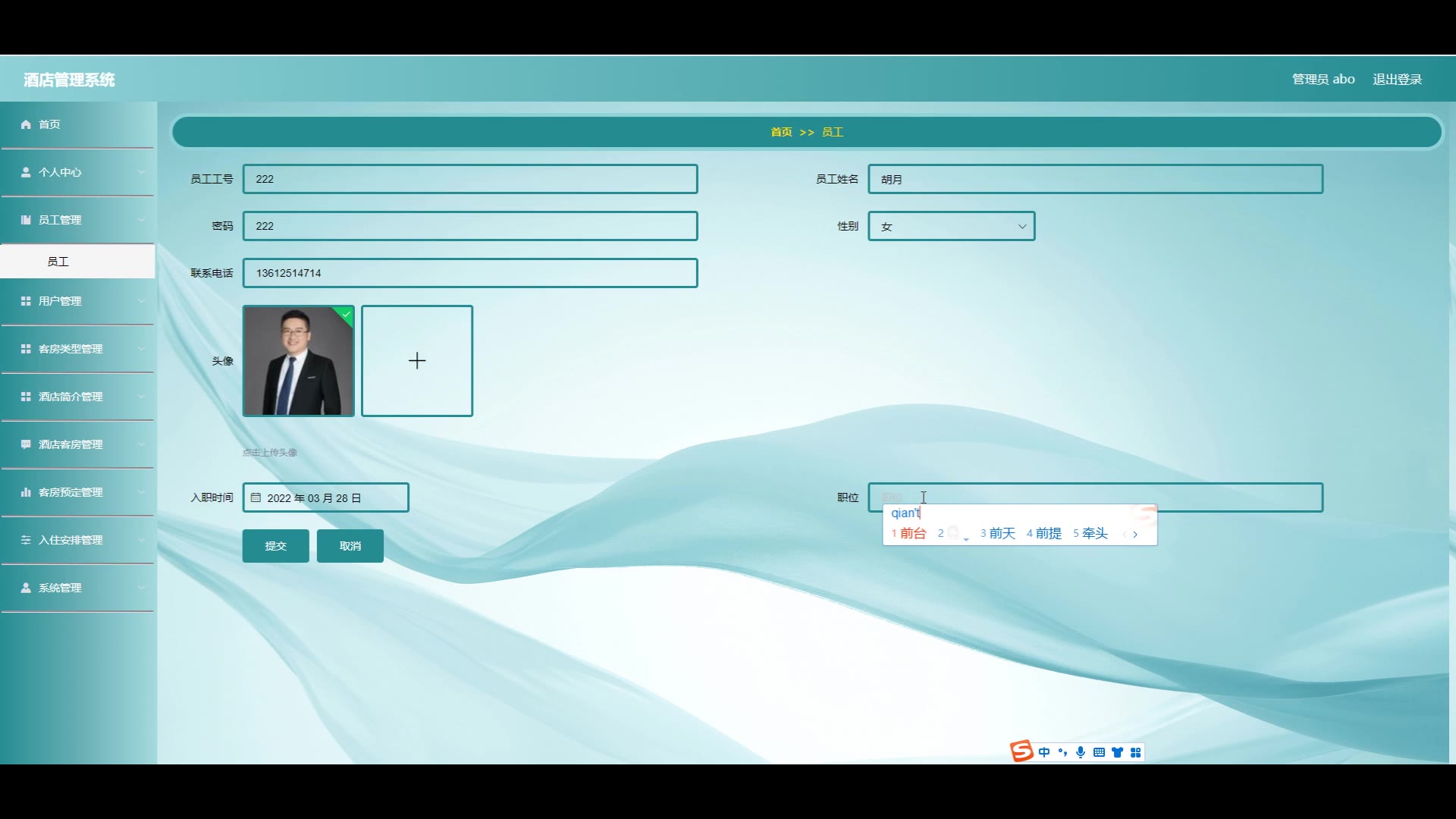
Task: Click the 酒店管理系统 title
Action: (69, 80)
